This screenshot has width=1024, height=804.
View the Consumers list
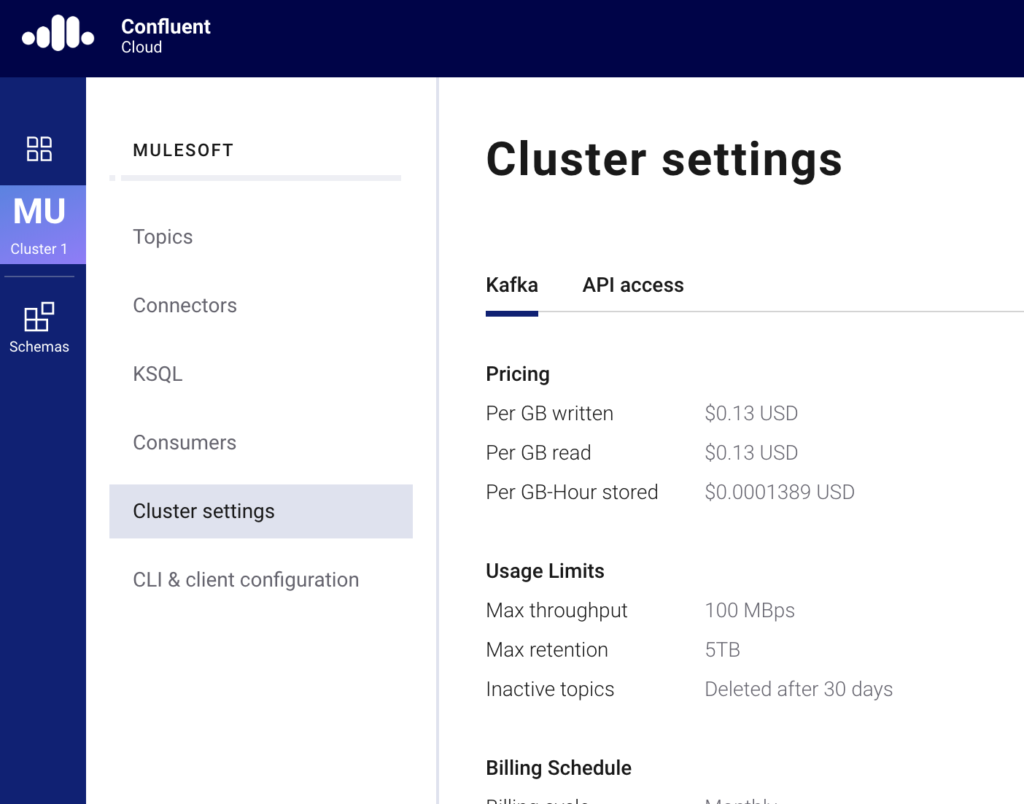184,442
